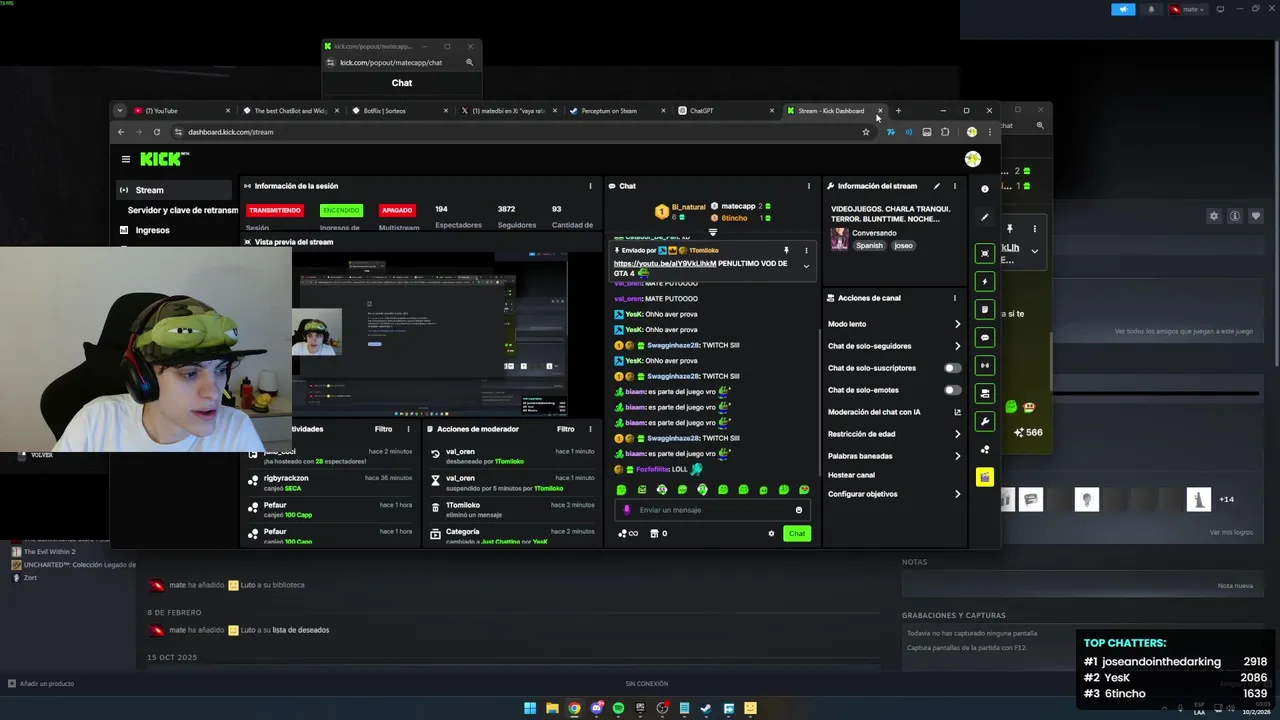Open pinned message three-dot options
Screen dimensions: 1280x720
(806, 250)
